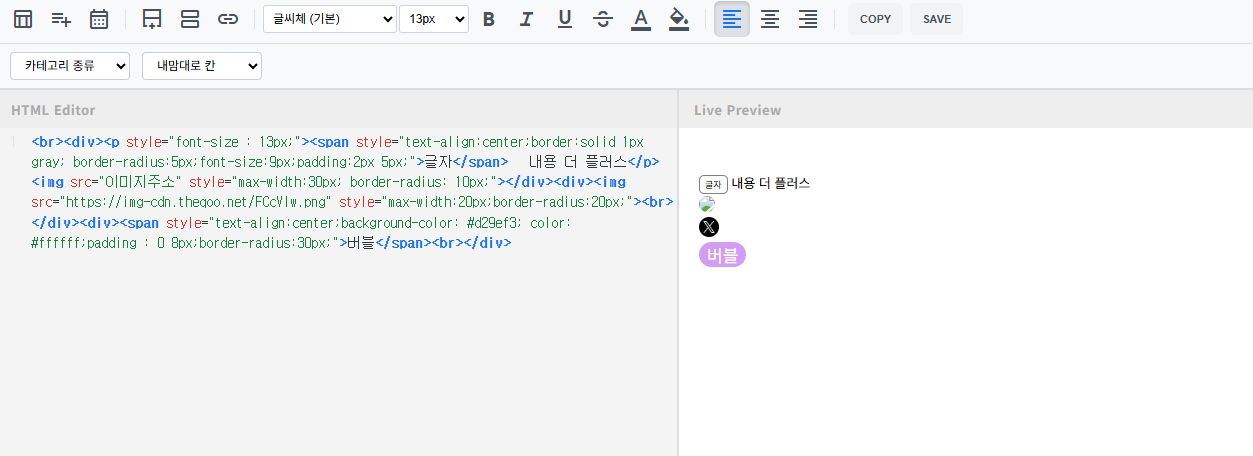Select left text alignment
This screenshot has width=1253, height=456.
[x=732, y=19]
